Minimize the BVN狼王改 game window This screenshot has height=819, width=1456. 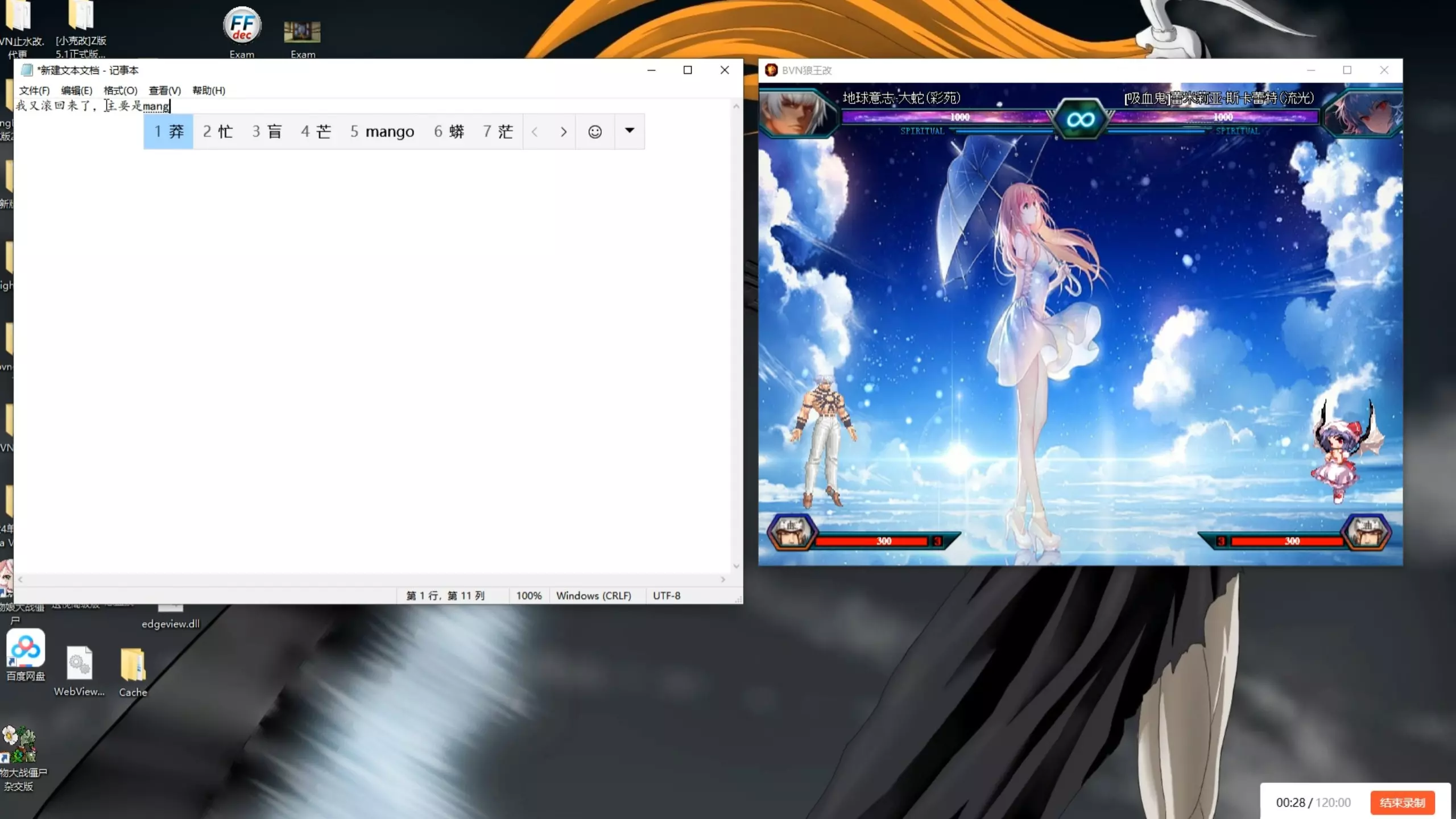pyautogui.click(x=1311, y=70)
